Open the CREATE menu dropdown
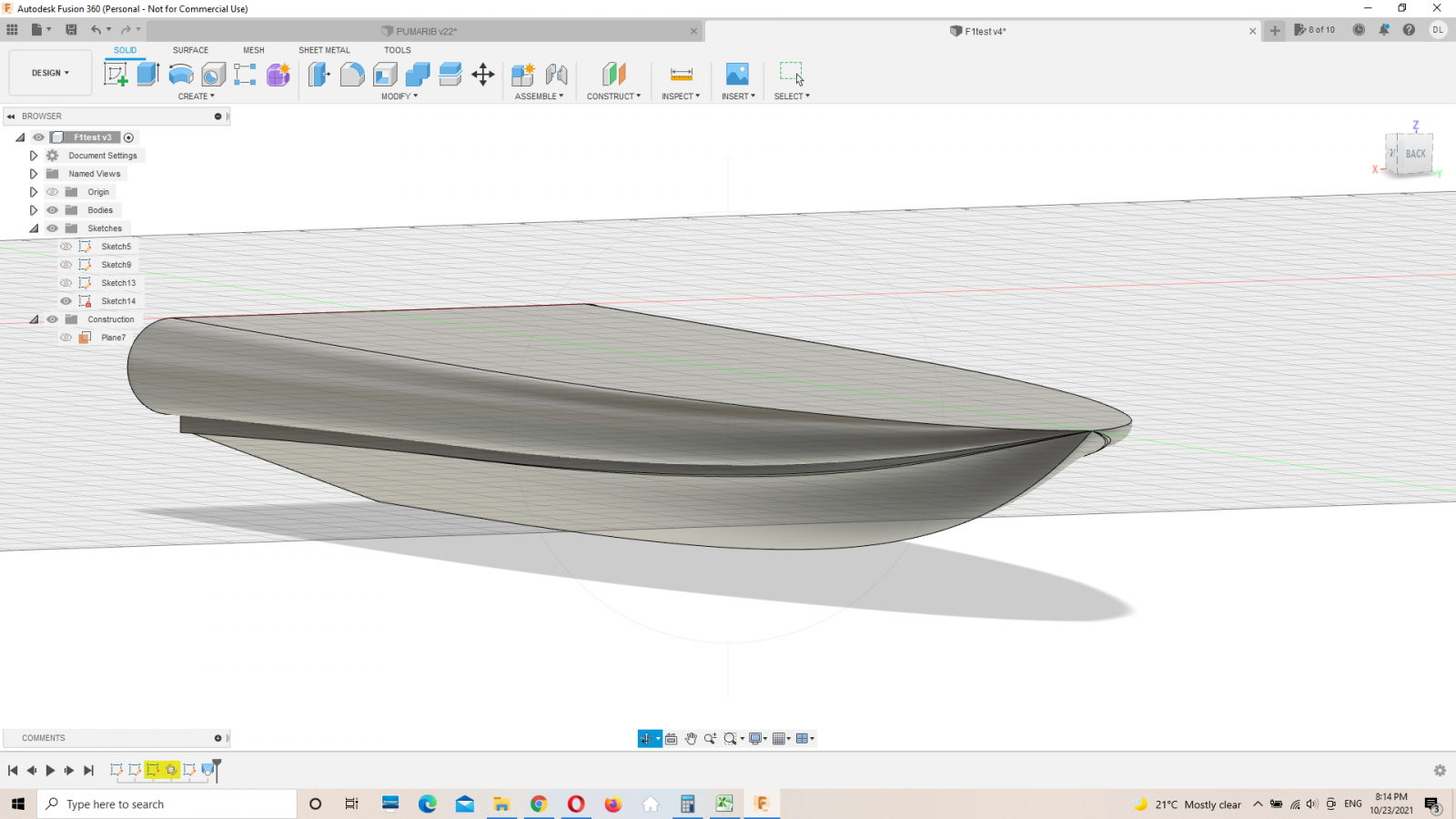Viewport: 1456px width, 819px height. coord(197,96)
